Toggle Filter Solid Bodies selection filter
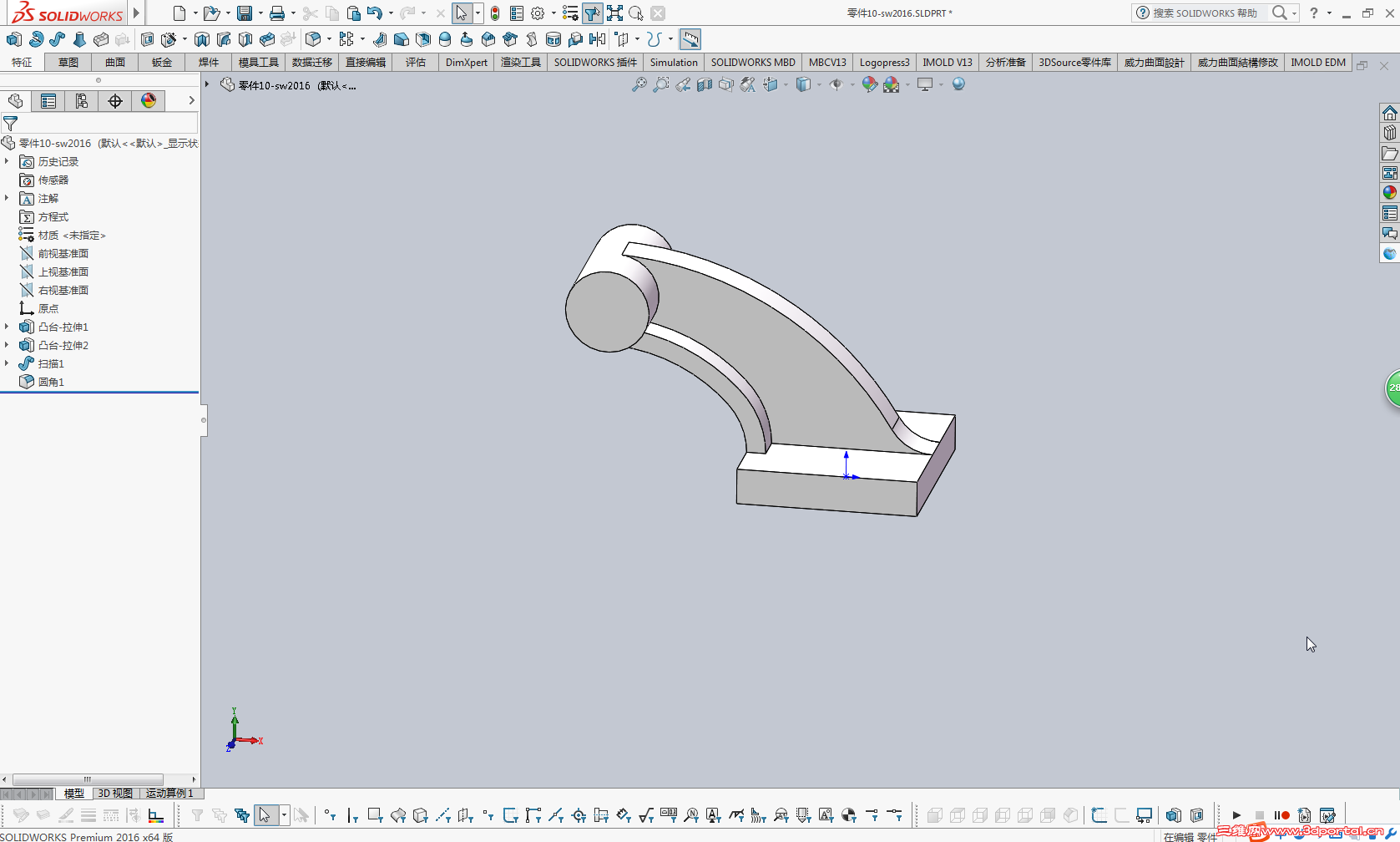 coord(421,815)
